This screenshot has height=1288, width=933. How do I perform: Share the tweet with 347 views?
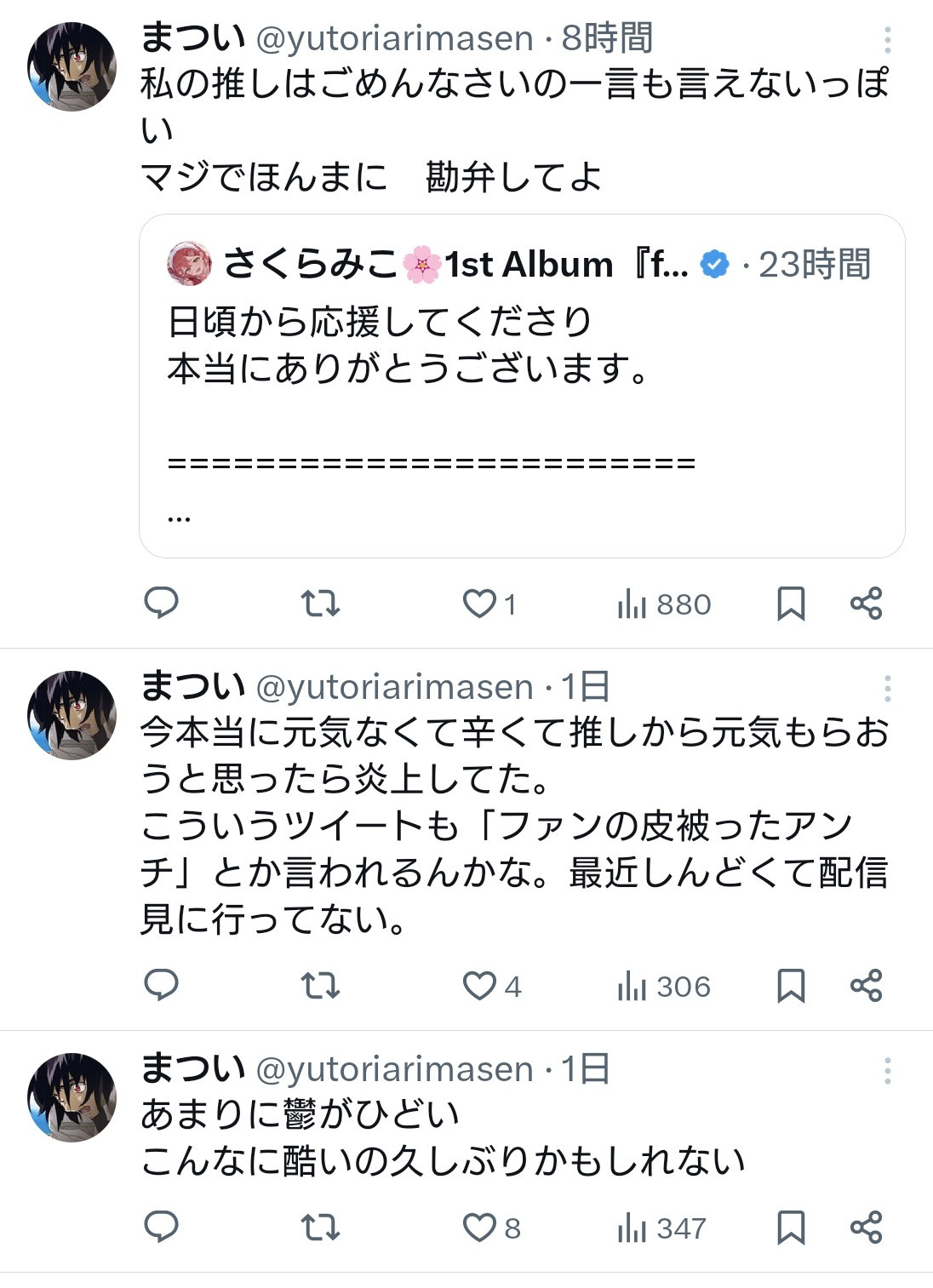pyautogui.click(x=867, y=1228)
